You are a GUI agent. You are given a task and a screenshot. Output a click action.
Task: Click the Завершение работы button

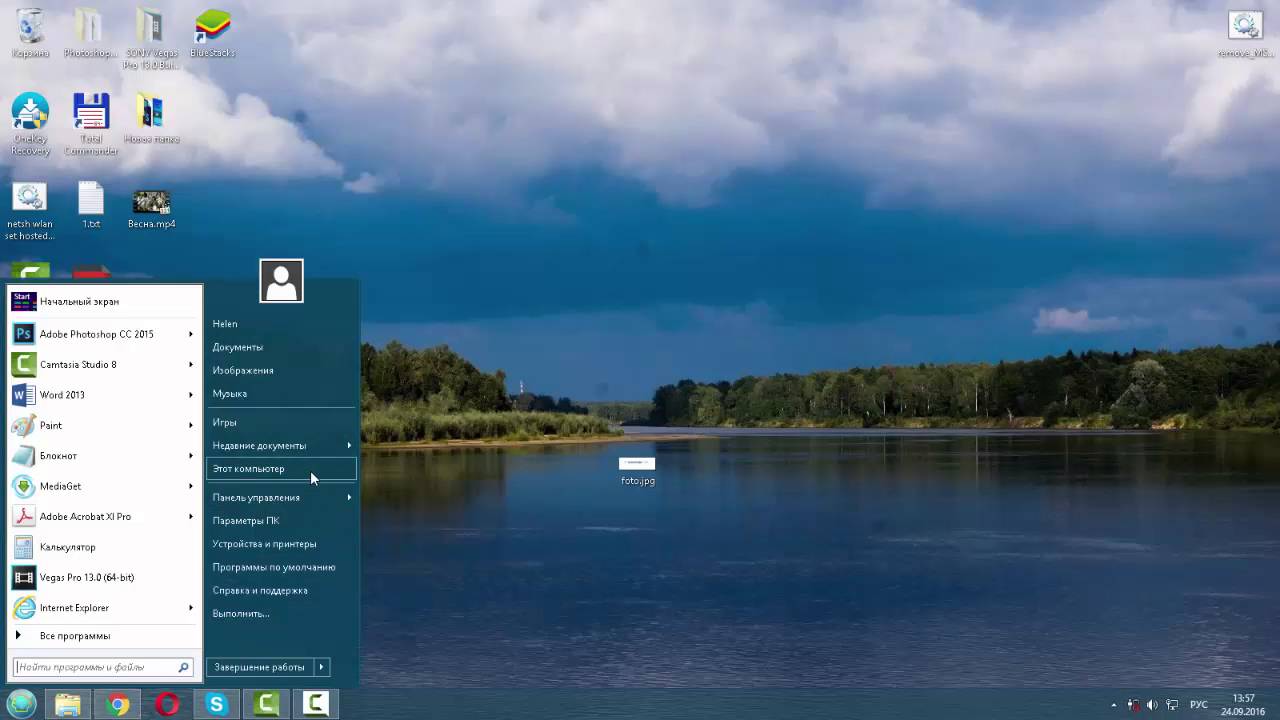point(260,667)
